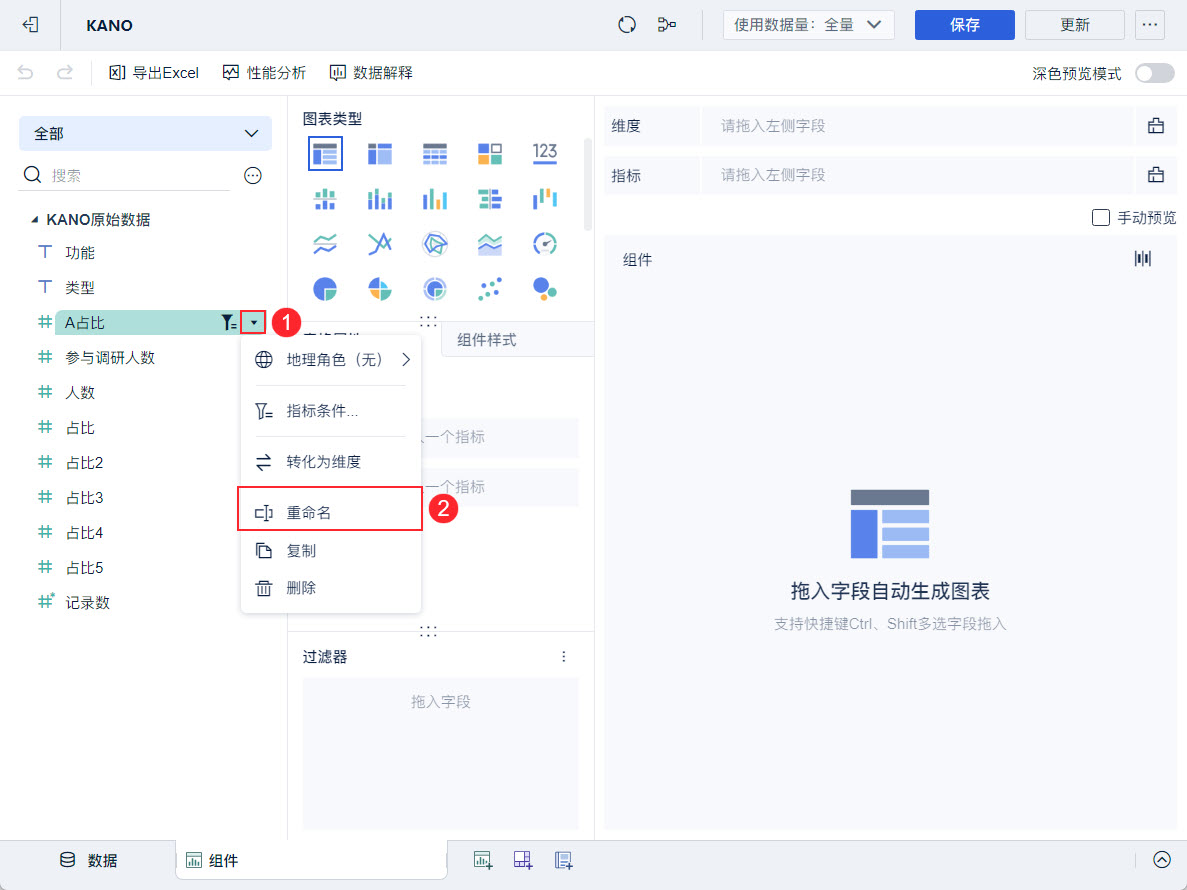Click the blue 保存 button
The width and height of the screenshot is (1187, 890).
pyautogui.click(x=964, y=25)
